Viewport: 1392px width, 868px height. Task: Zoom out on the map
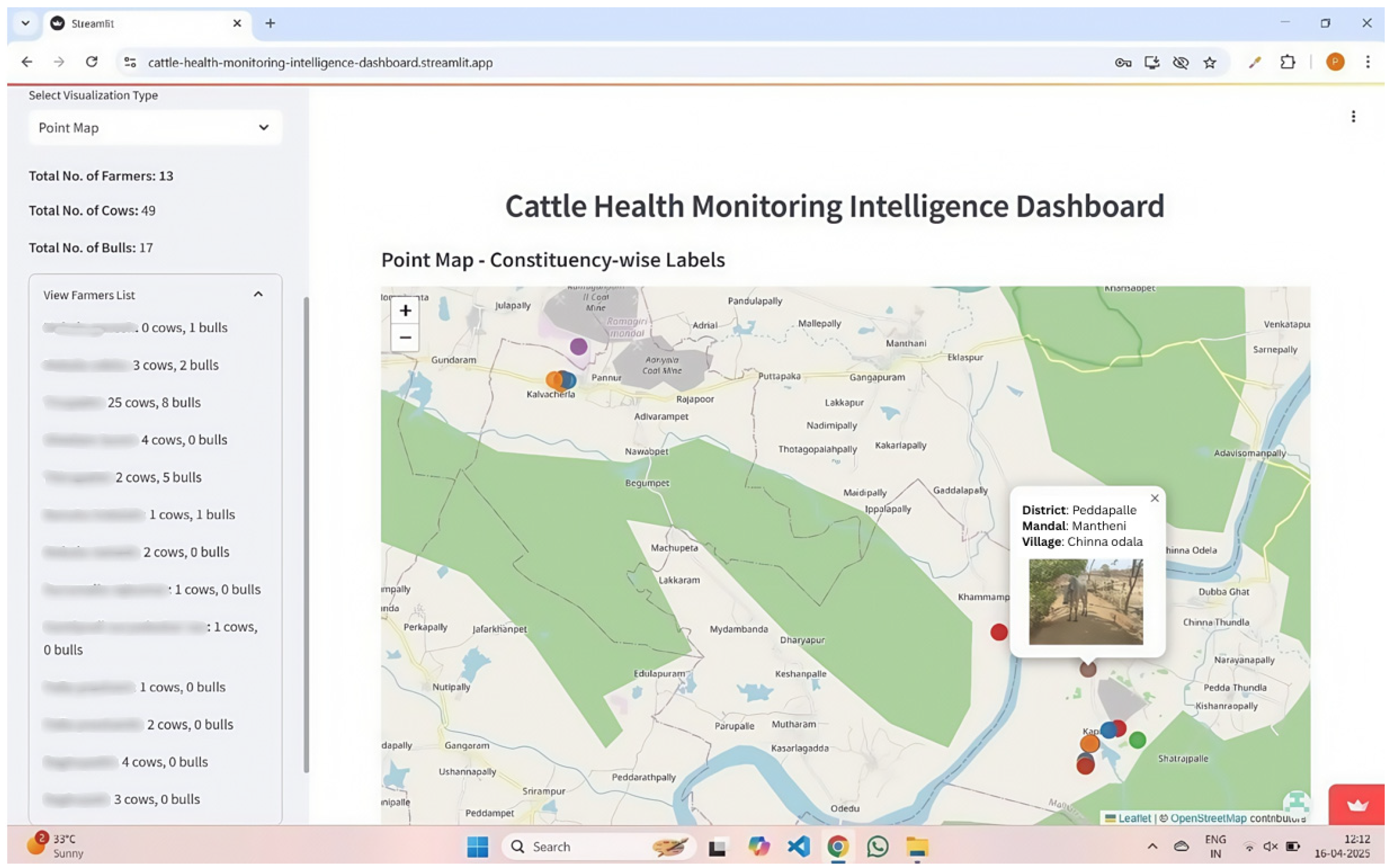(405, 338)
